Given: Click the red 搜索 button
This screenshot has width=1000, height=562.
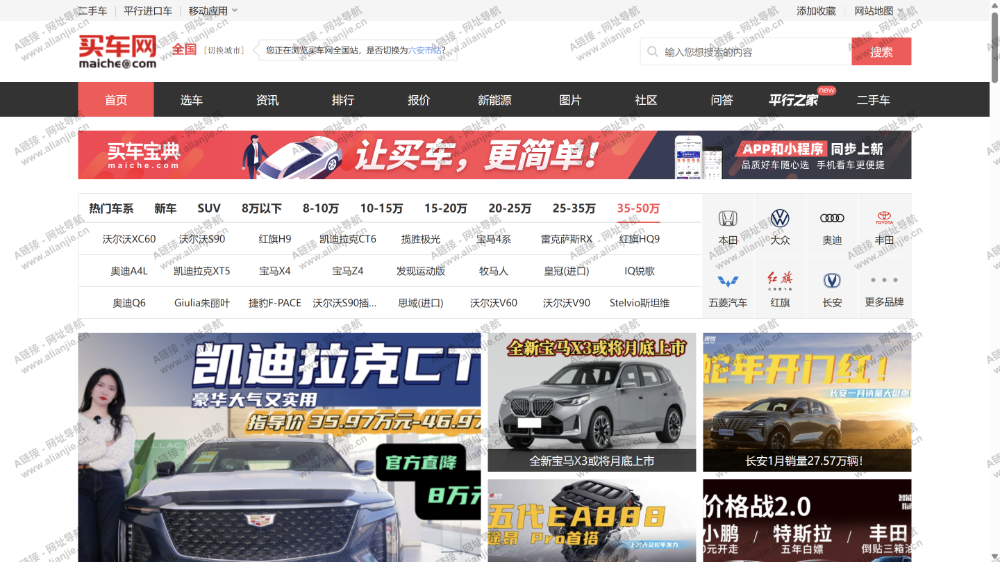Looking at the screenshot, I should (881, 52).
